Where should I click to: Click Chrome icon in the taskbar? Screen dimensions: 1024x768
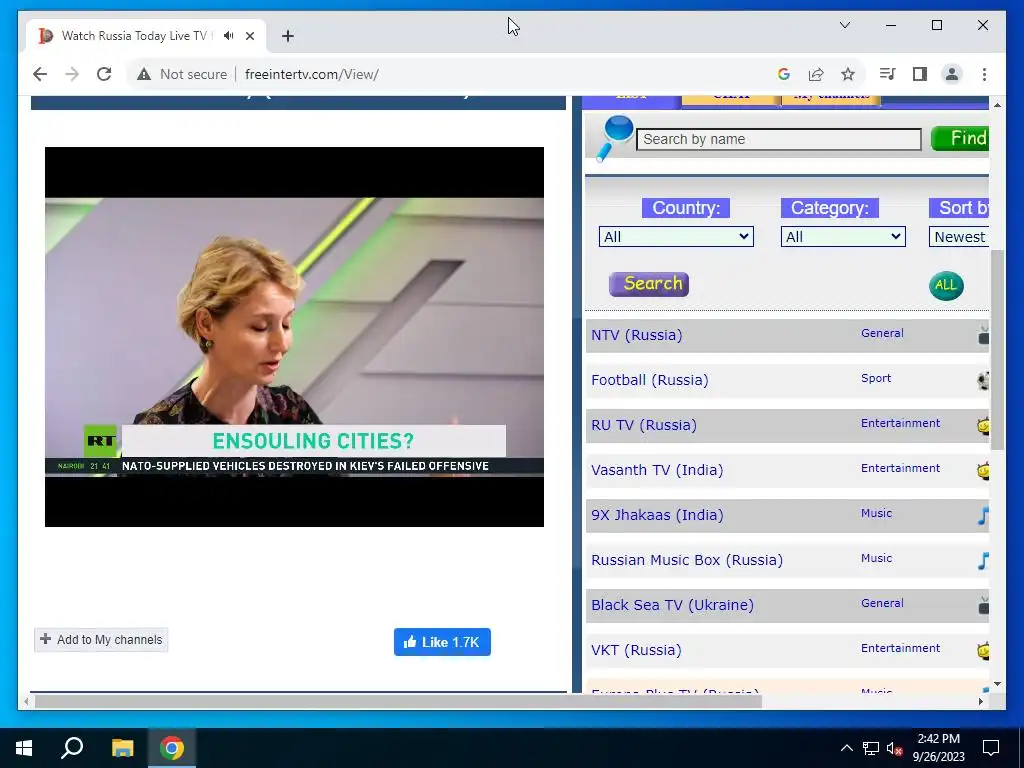[x=172, y=748]
